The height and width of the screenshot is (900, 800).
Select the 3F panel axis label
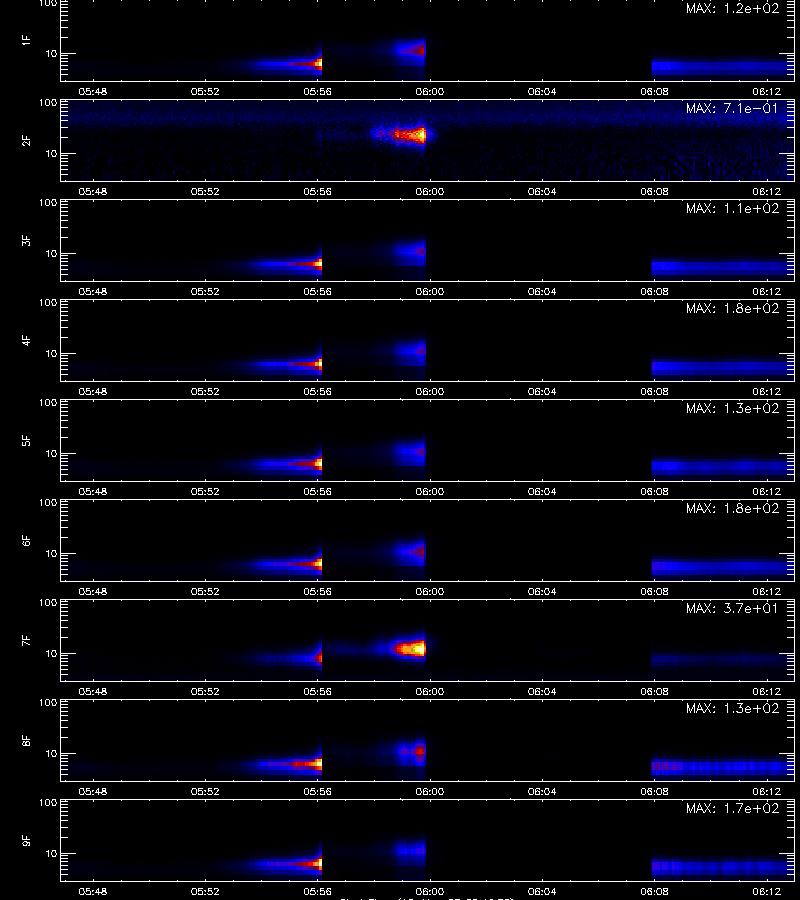26,240
